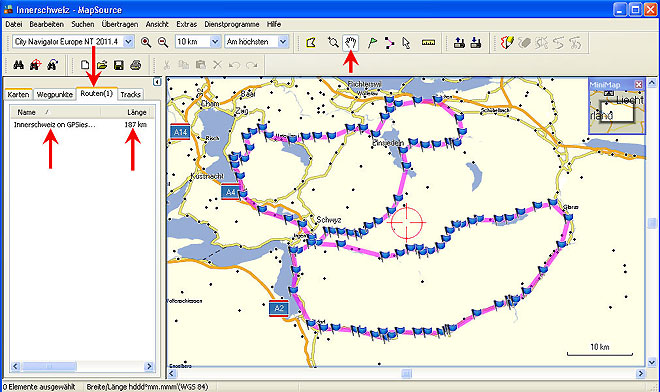The image size is (660, 392).
Task: Open the Datei menu
Action: (14, 24)
